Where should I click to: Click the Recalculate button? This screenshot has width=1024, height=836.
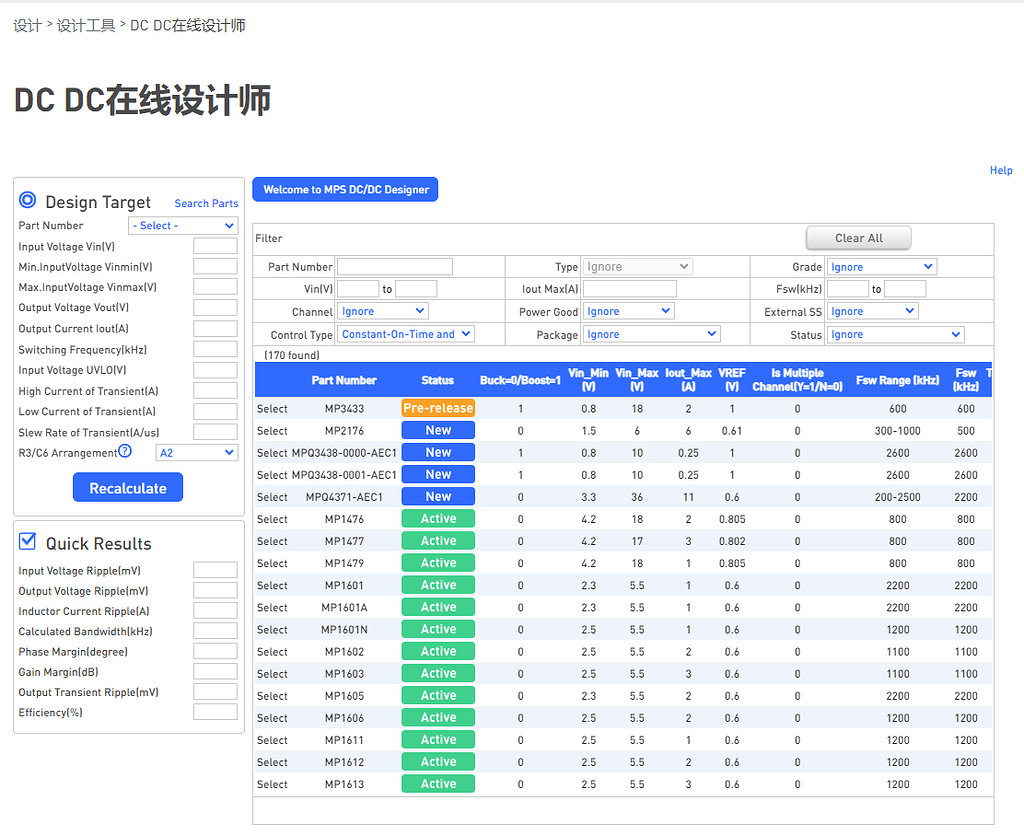point(127,487)
